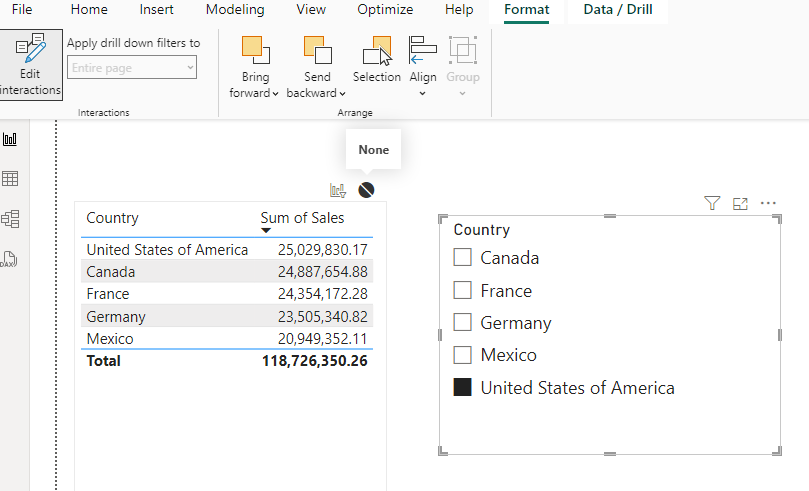This screenshot has height=491, width=809.
Task: Click slicer filter funnel icon
Action: coord(712,203)
